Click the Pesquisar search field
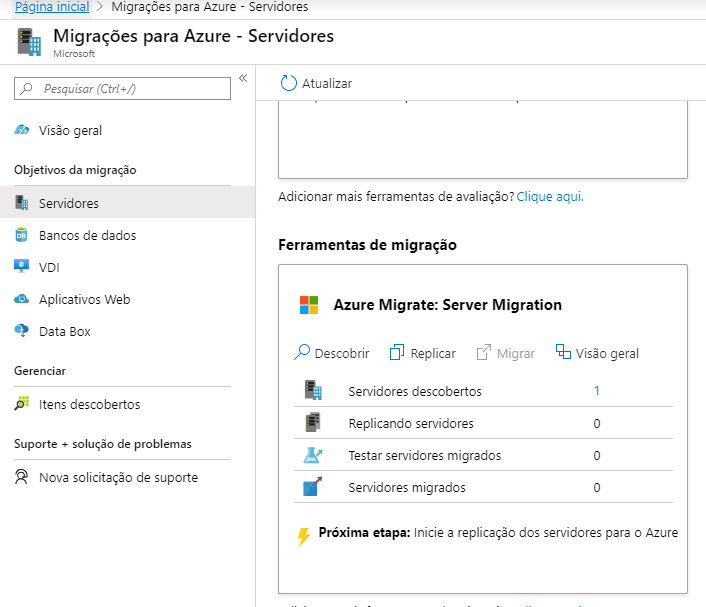The image size is (706, 607). 123,89
